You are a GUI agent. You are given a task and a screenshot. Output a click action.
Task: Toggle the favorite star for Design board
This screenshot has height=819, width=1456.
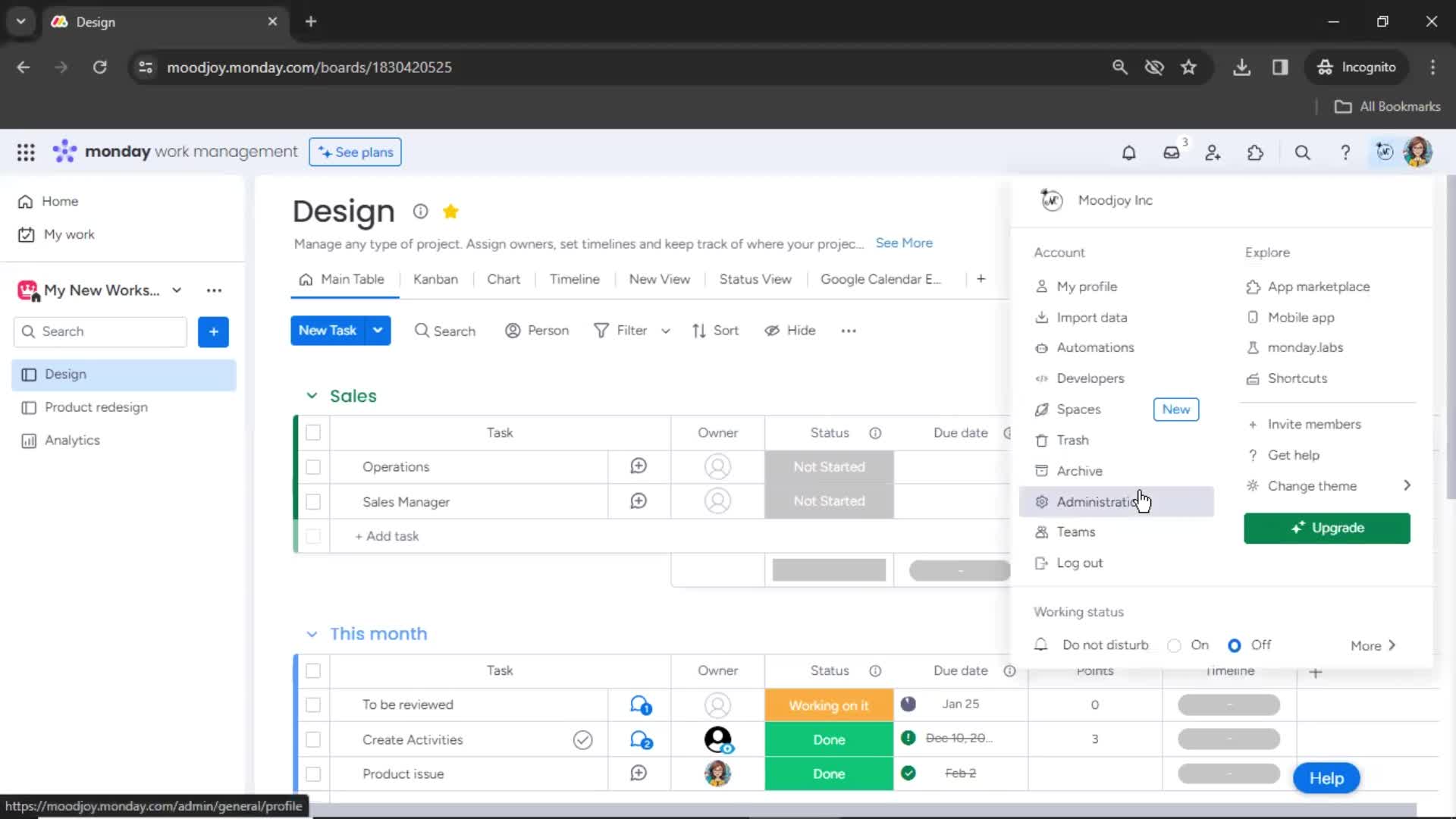coord(450,212)
